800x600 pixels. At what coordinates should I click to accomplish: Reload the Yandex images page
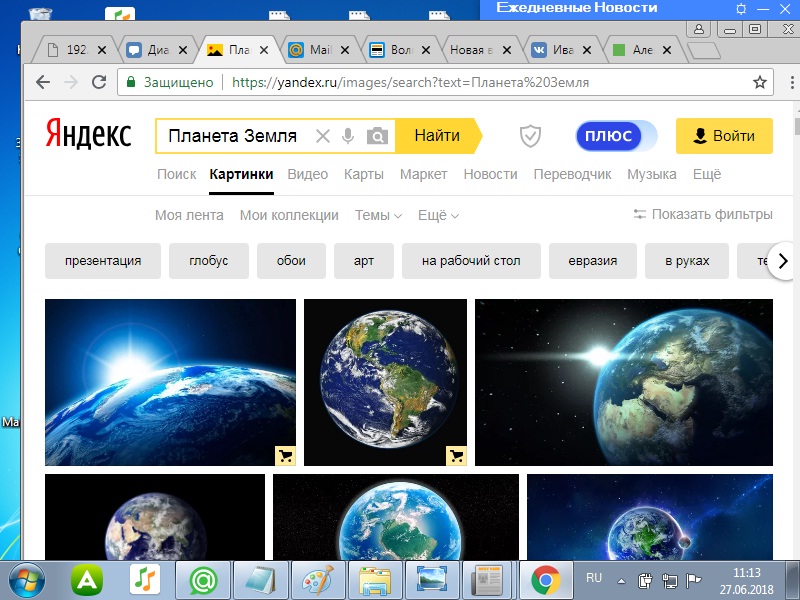(x=98, y=82)
